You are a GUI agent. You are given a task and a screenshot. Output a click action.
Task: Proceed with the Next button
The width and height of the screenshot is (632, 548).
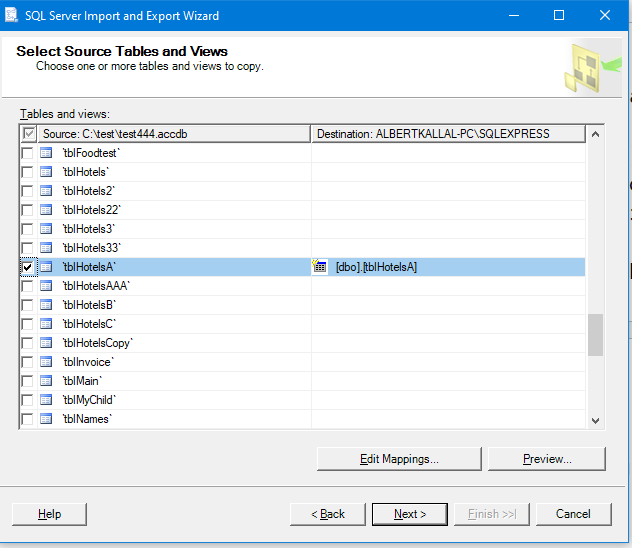tap(410, 514)
